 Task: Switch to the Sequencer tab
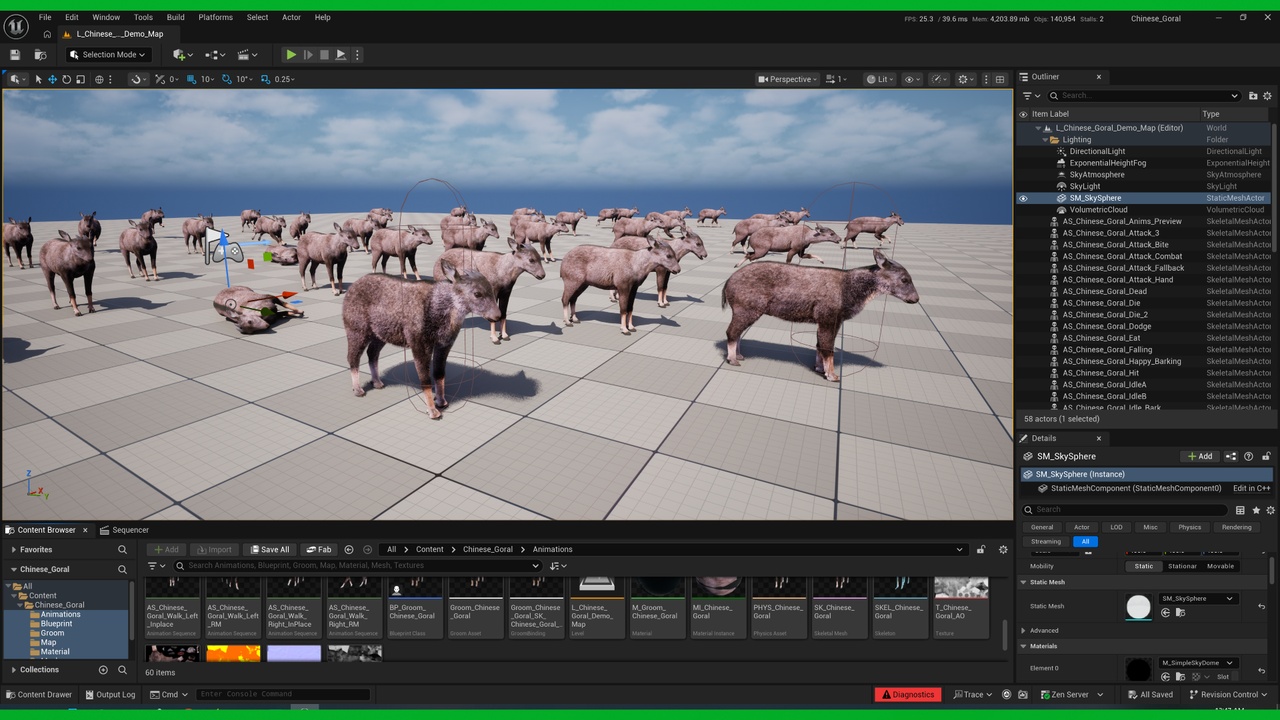[x=124, y=530]
